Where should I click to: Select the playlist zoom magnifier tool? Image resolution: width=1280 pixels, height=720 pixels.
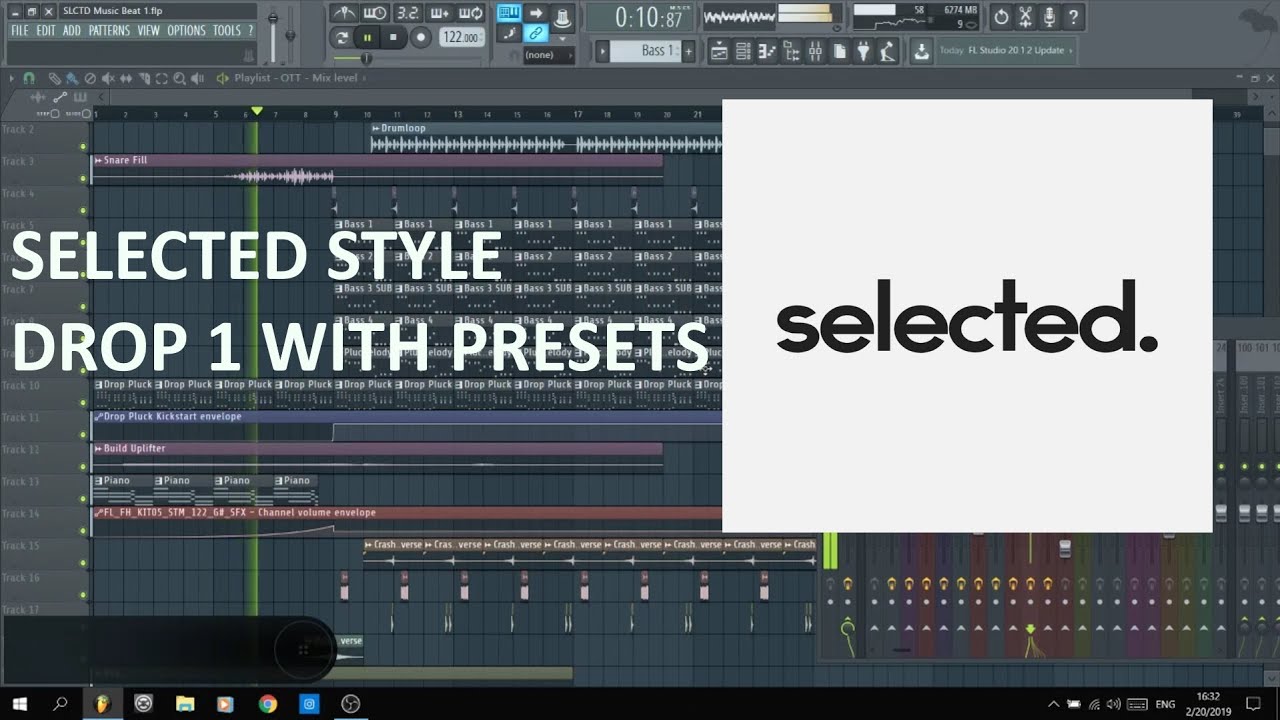pos(179,78)
